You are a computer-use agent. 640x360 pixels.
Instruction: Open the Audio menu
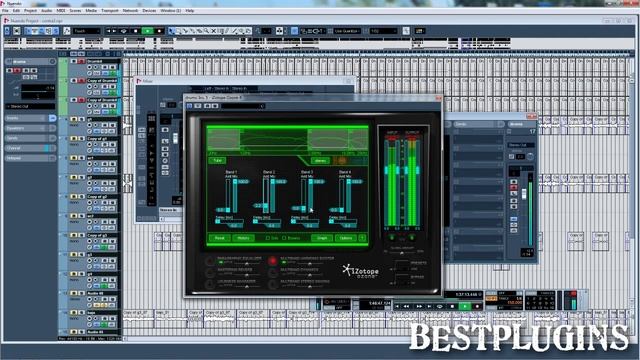[47, 11]
